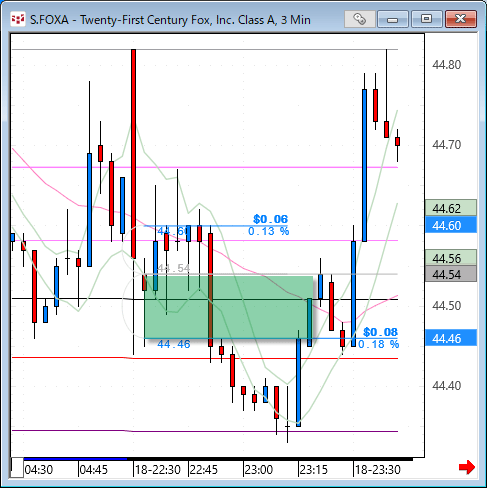Viewport: 487px width, 488px height.
Task: Click the $0.06 measurement label
Action: (270, 219)
